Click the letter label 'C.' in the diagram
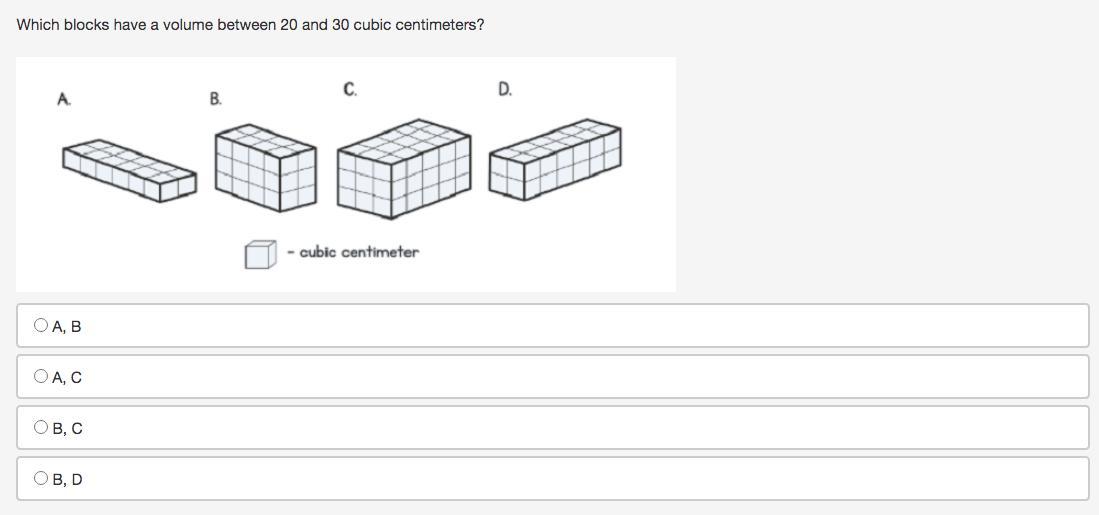The image size is (1099, 515). (x=350, y=90)
